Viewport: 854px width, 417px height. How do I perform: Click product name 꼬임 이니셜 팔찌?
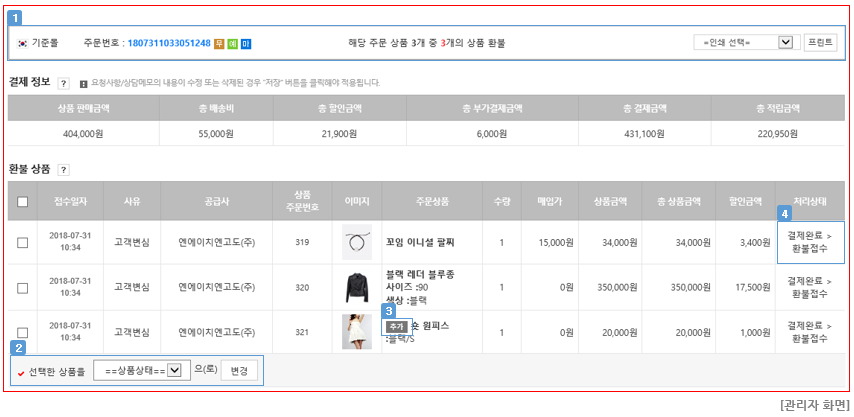420,243
